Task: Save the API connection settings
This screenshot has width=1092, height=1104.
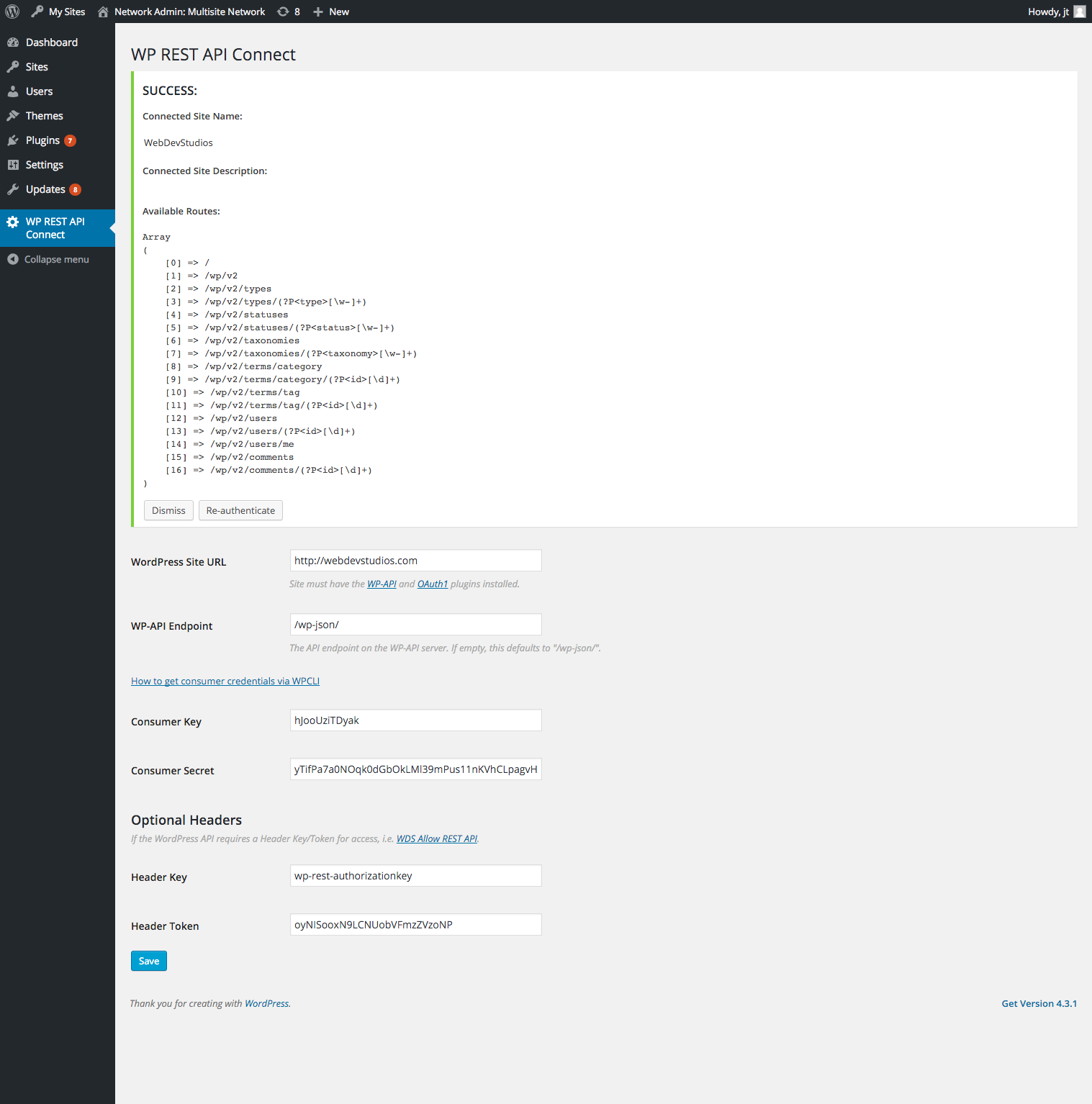Action: tap(149, 961)
